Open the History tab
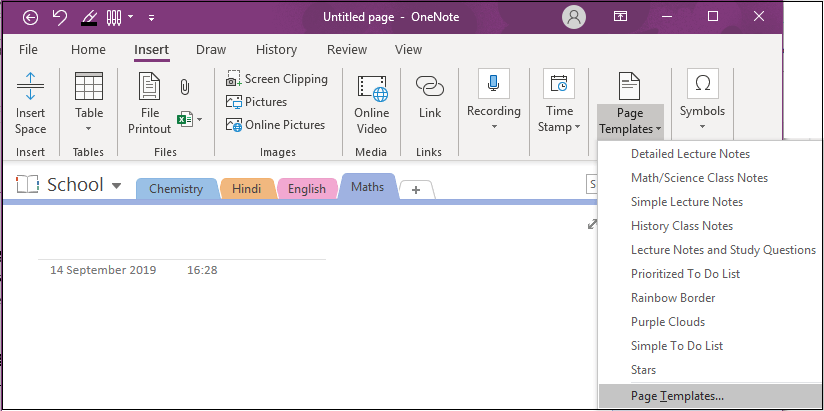The width and height of the screenshot is (824, 411). click(276, 49)
